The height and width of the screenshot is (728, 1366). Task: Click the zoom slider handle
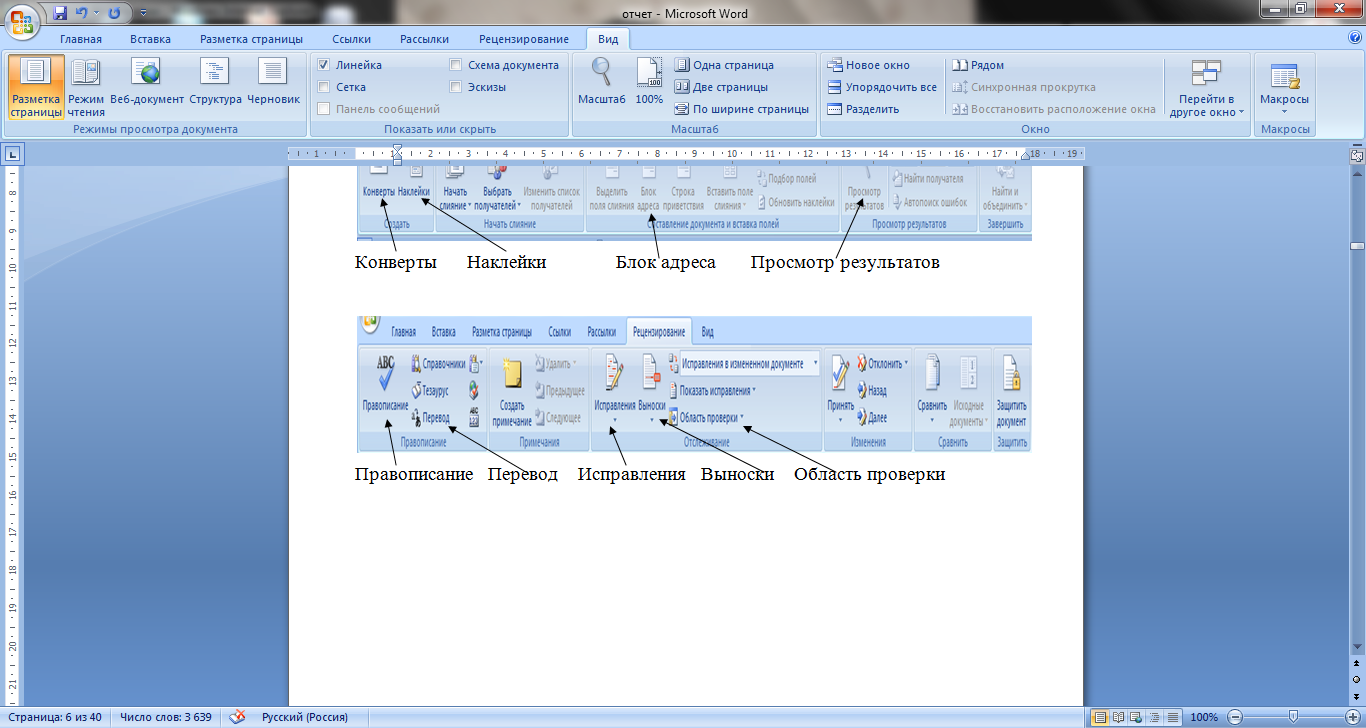(x=1293, y=717)
